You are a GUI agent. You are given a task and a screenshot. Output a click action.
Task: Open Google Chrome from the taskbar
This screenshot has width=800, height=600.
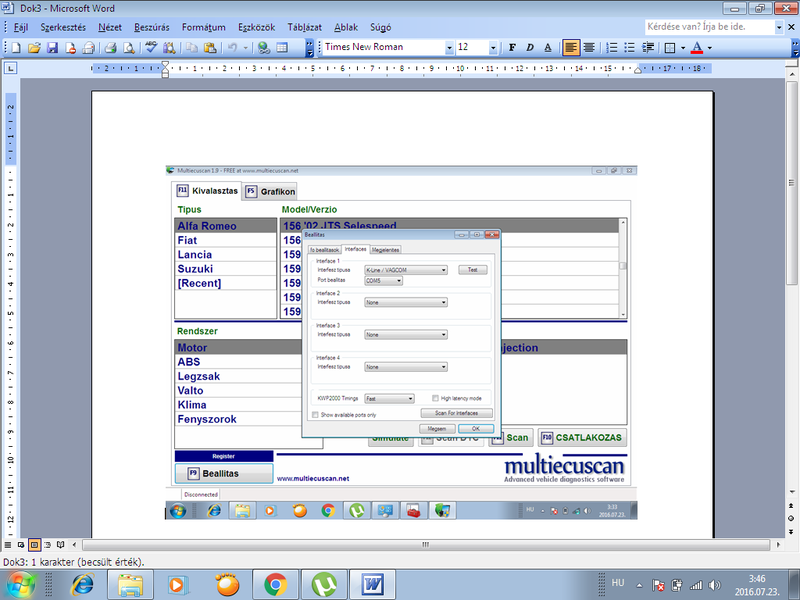[x=276, y=585]
